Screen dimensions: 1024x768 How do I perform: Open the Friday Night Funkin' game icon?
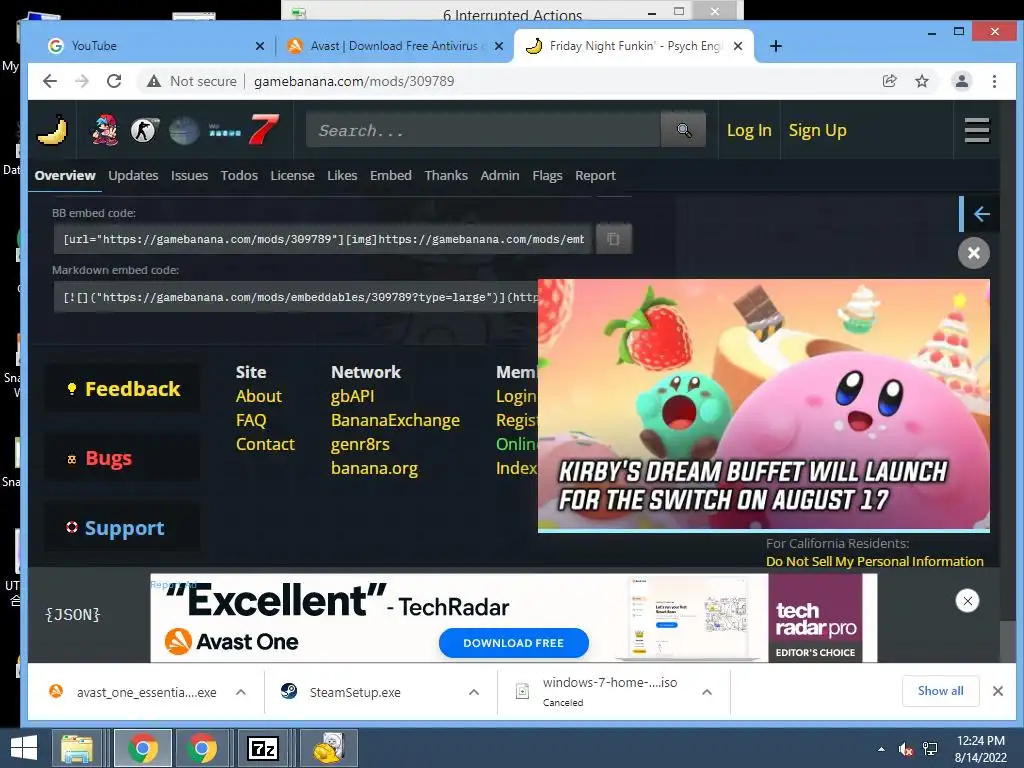[x=105, y=130]
